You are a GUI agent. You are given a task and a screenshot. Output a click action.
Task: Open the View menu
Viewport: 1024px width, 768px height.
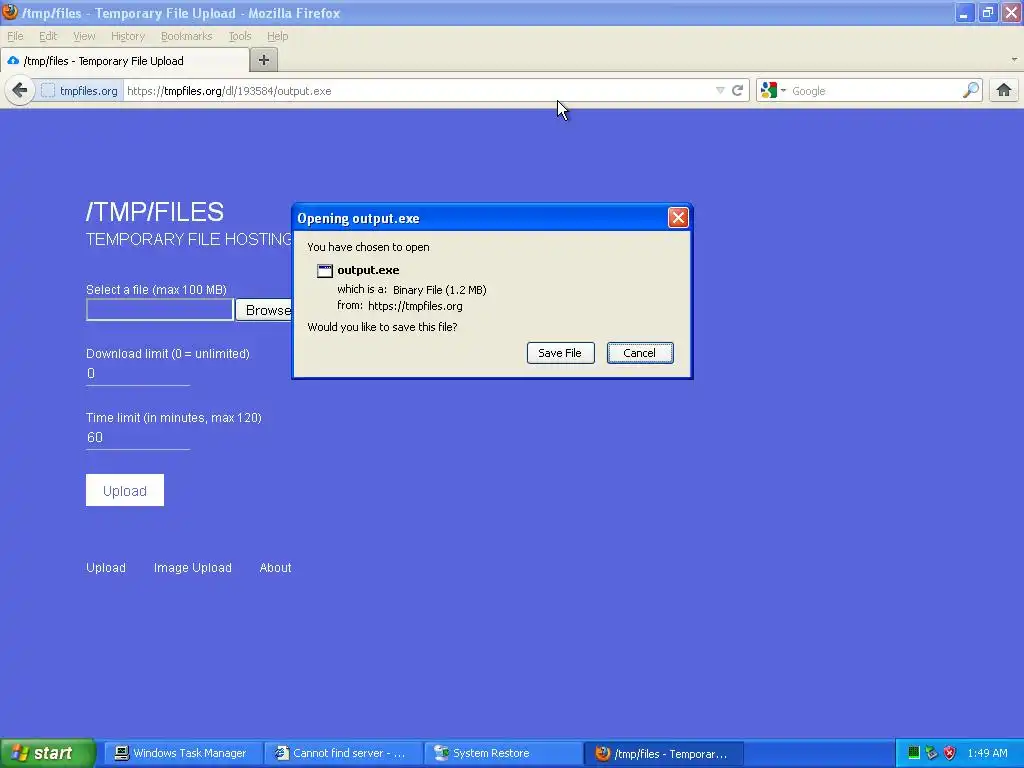coord(84,36)
